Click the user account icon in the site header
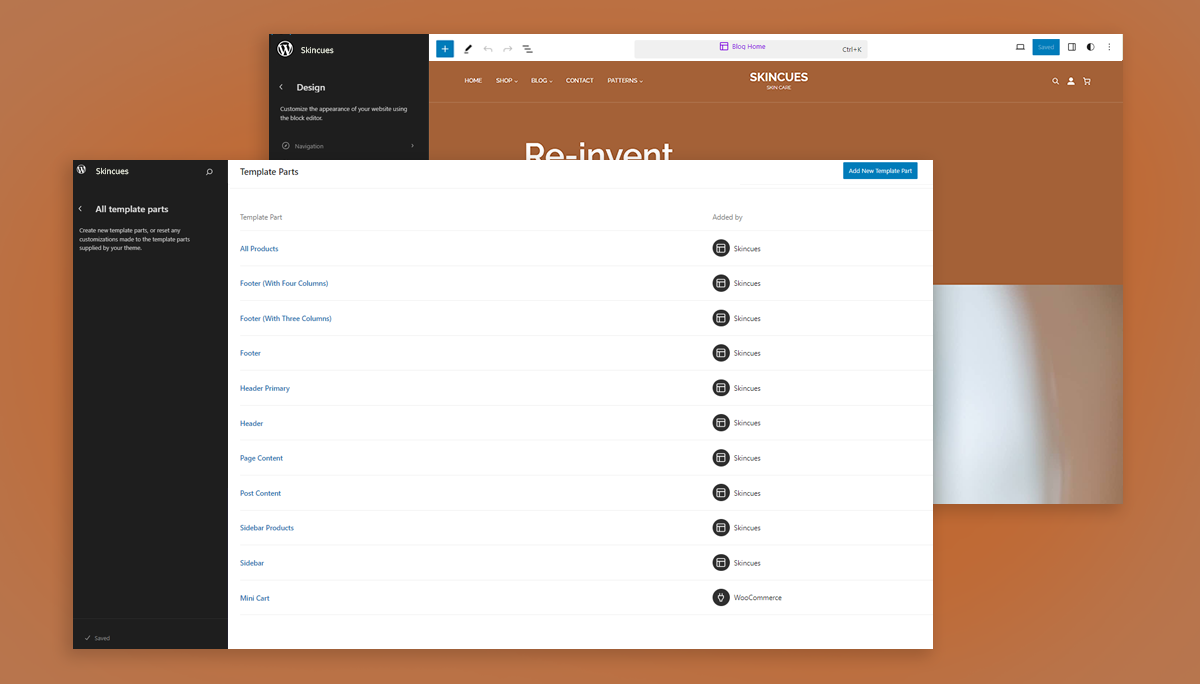 pyautogui.click(x=1070, y=81)
